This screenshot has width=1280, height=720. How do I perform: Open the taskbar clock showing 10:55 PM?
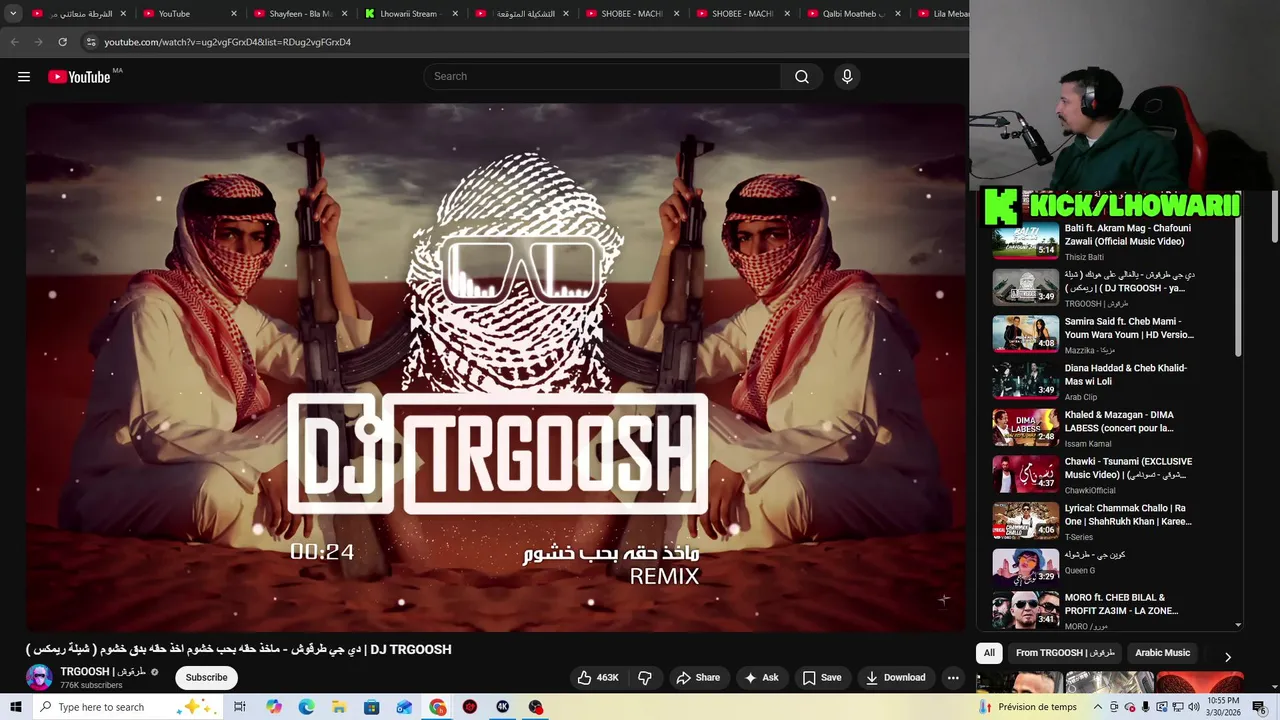[1223, 707]
